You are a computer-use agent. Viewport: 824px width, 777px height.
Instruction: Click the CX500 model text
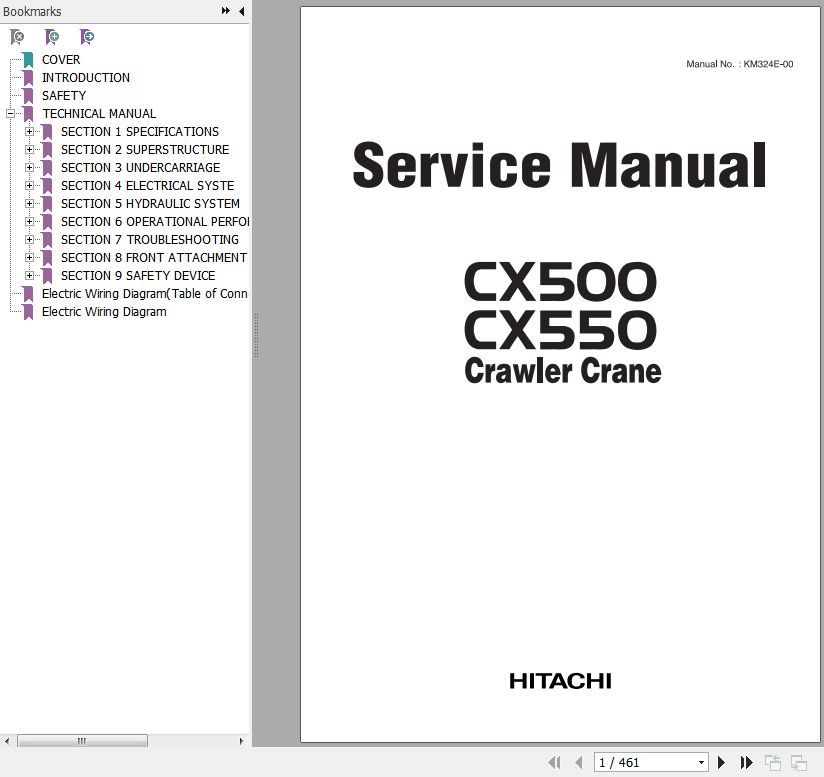(x=560, y=282)
